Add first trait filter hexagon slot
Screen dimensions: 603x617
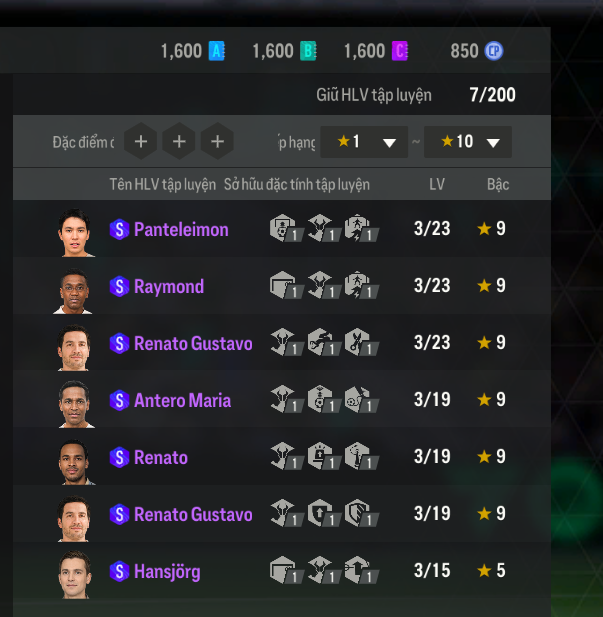pos(141,141)
